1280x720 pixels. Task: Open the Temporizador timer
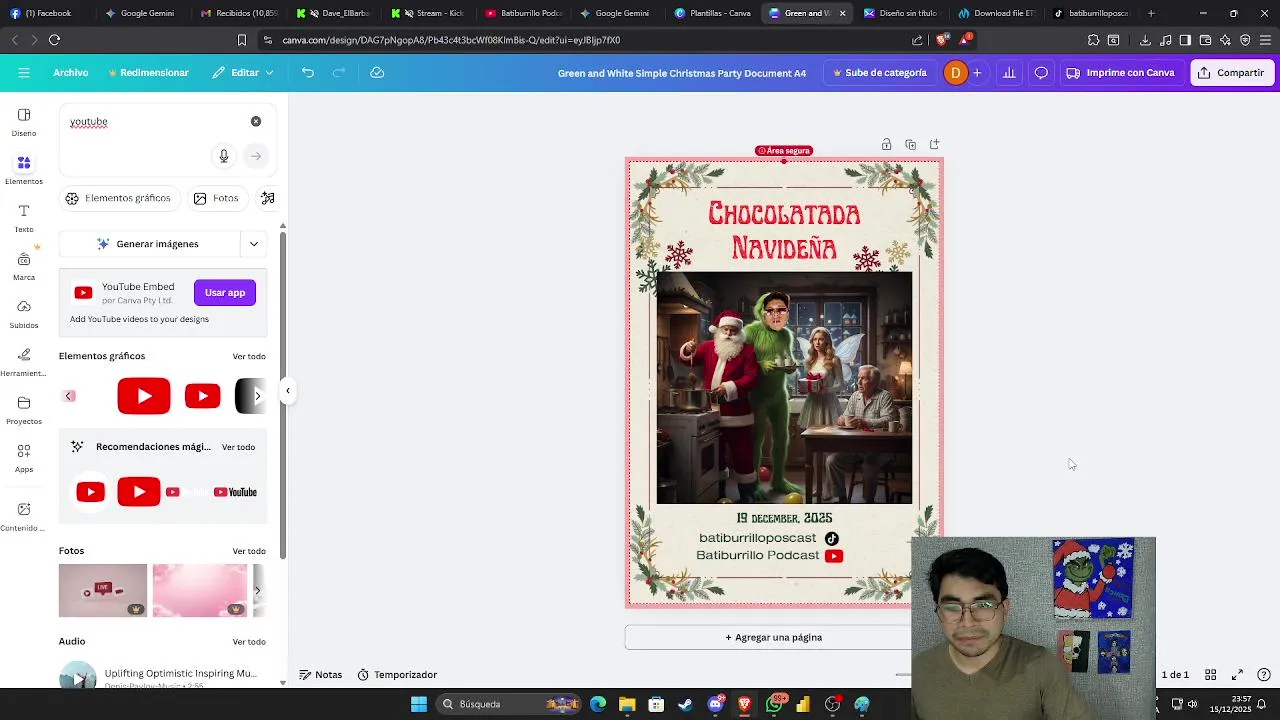pyautogui.click(x=397, y=675)
